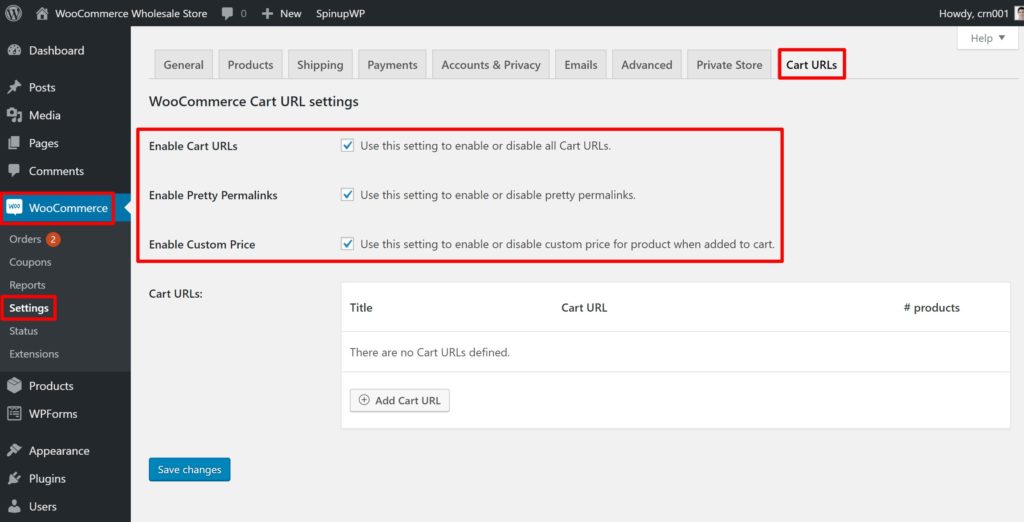
Task: Click the 'There are no Cart URLs defined.' text
Action: 430,352
